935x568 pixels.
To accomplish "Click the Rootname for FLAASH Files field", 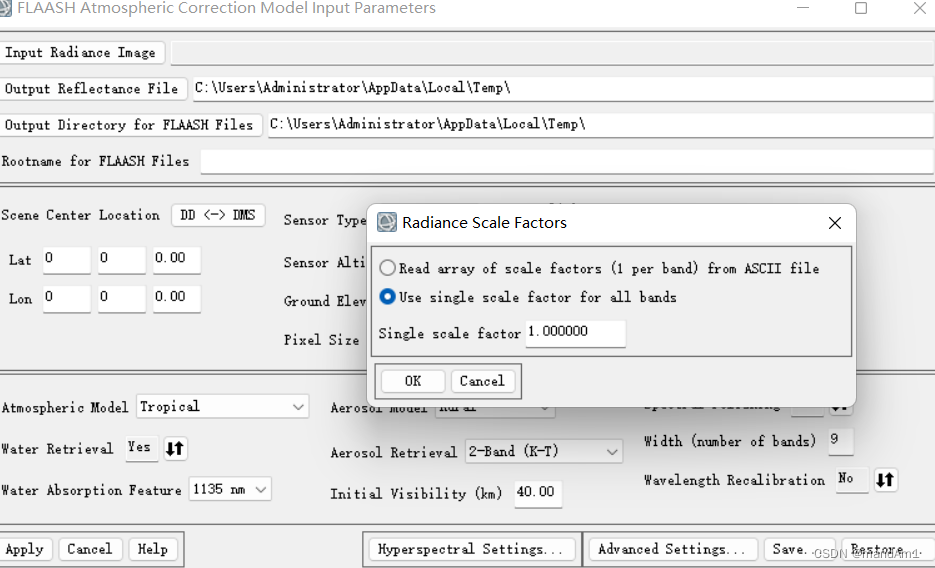I will 566,162.
